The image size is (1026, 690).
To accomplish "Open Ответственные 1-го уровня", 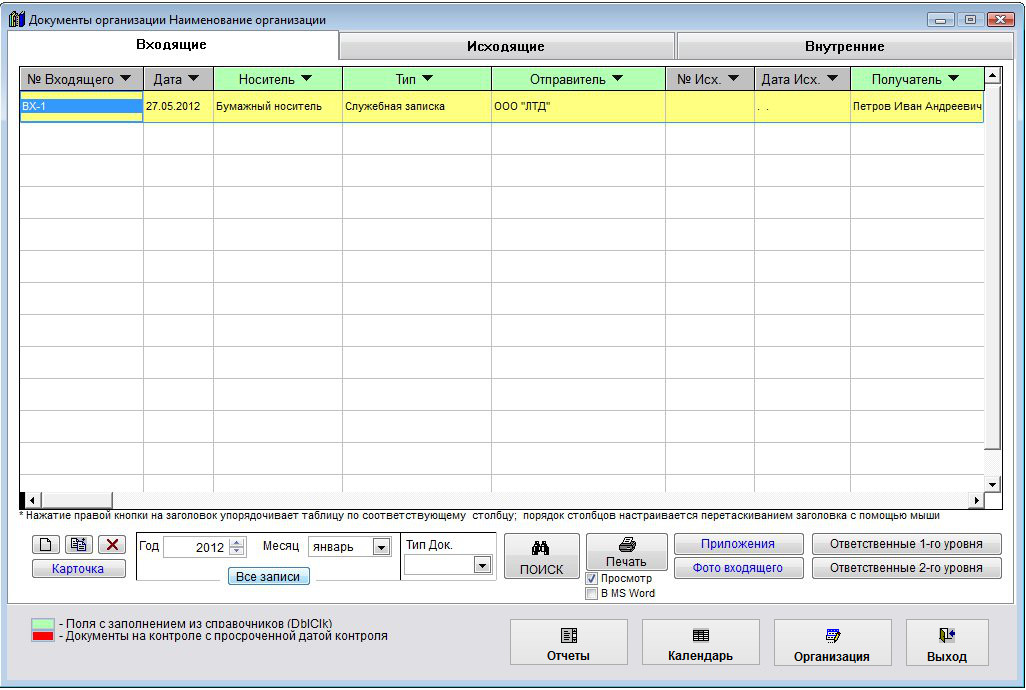I will [x=906, y=545].
